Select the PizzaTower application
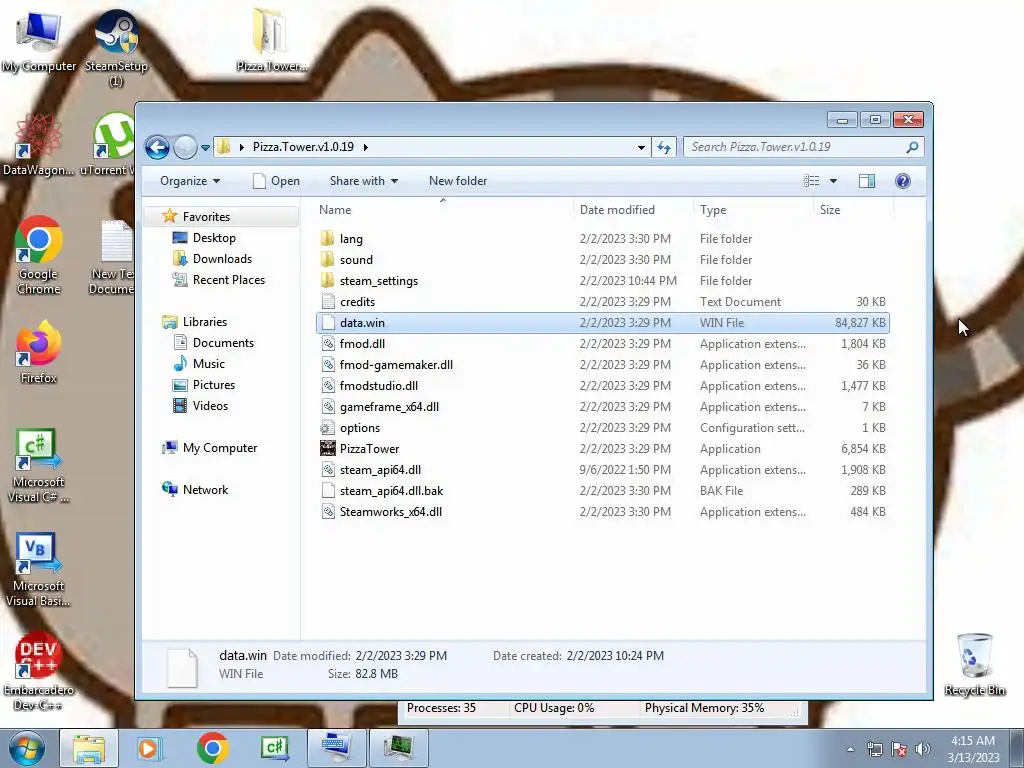The height and width of the screenshot is (768, 1024). pyautogui.click(x=602, y=449)
